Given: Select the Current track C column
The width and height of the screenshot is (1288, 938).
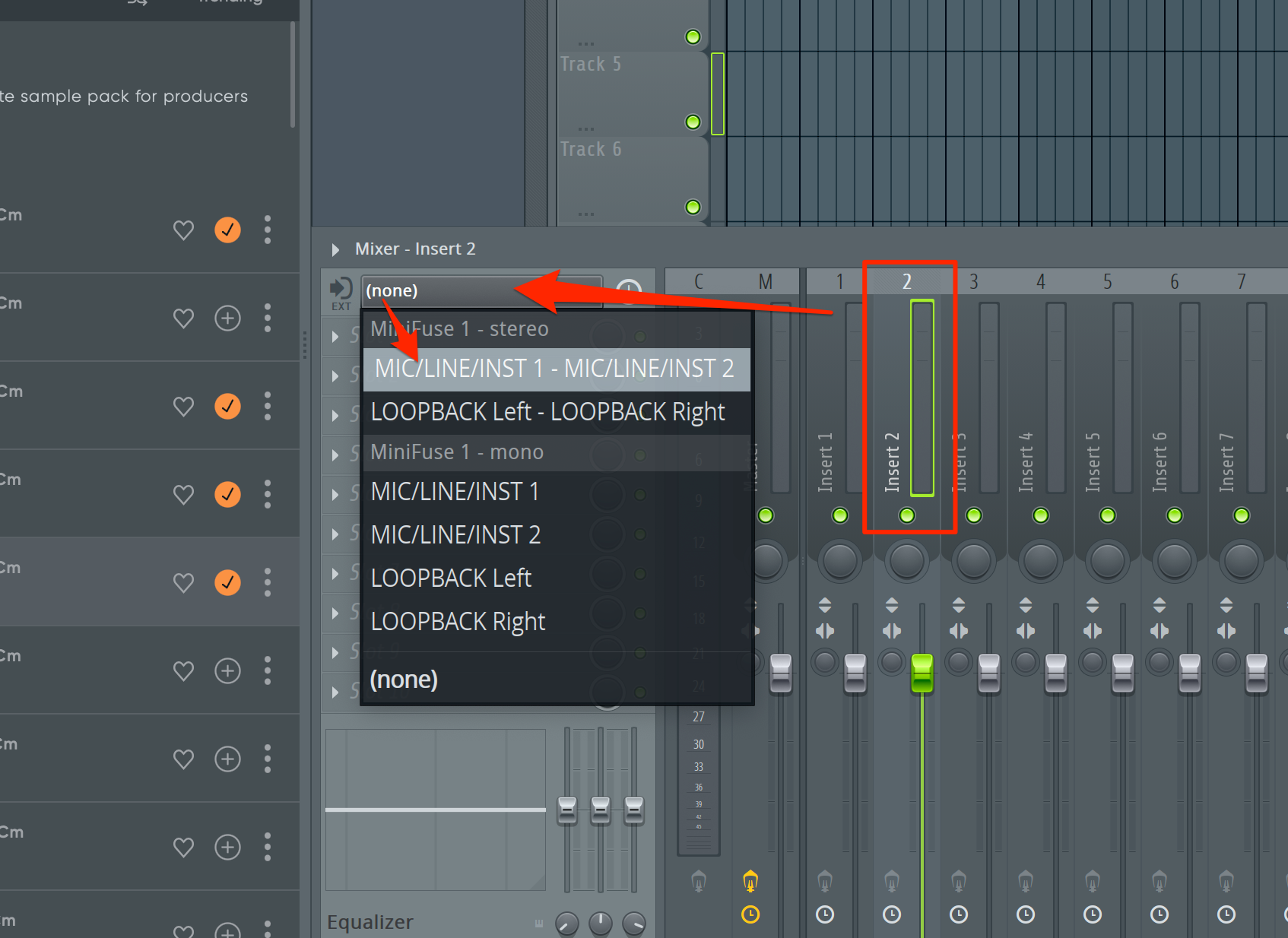Looking at the screenshot, I should 699,281.
